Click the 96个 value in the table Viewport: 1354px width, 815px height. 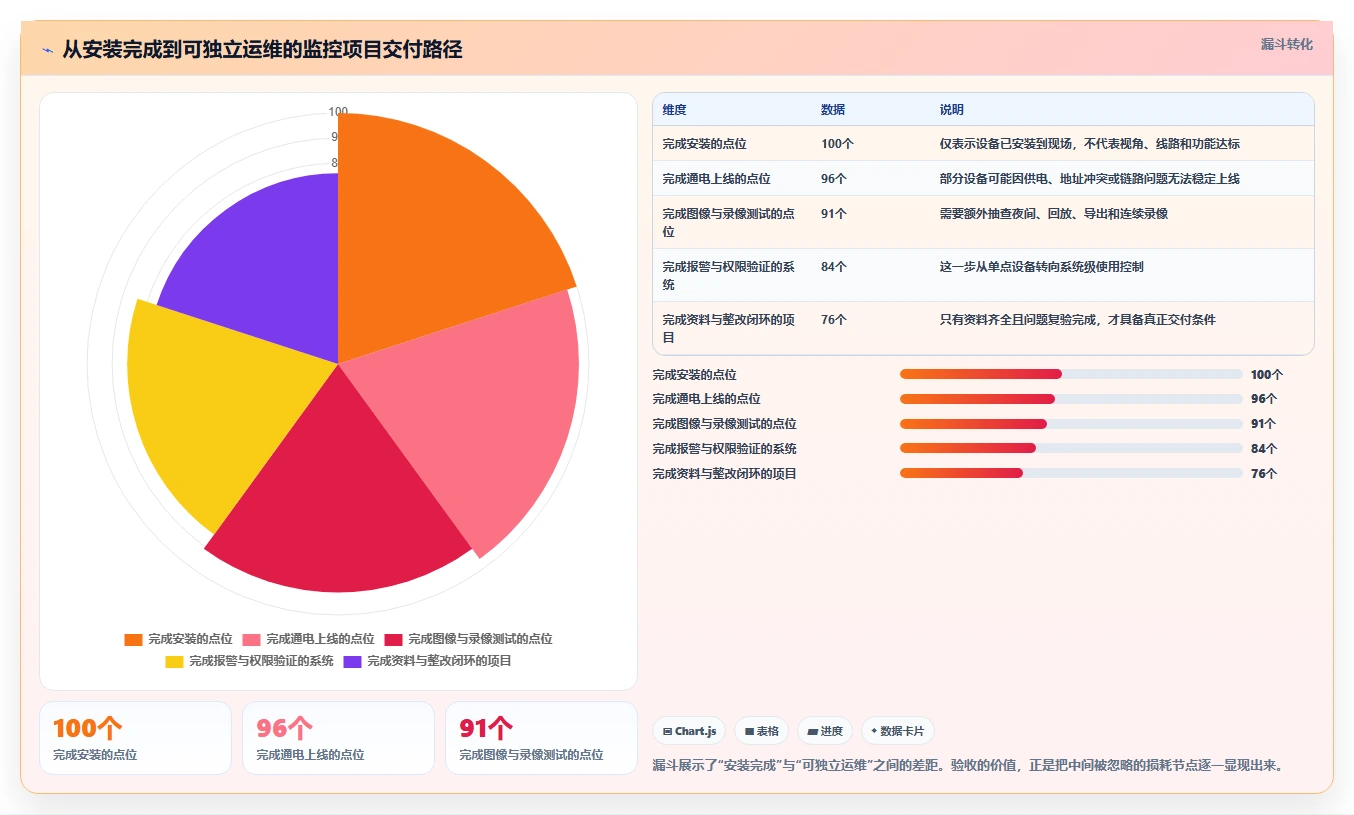point(834,179)
